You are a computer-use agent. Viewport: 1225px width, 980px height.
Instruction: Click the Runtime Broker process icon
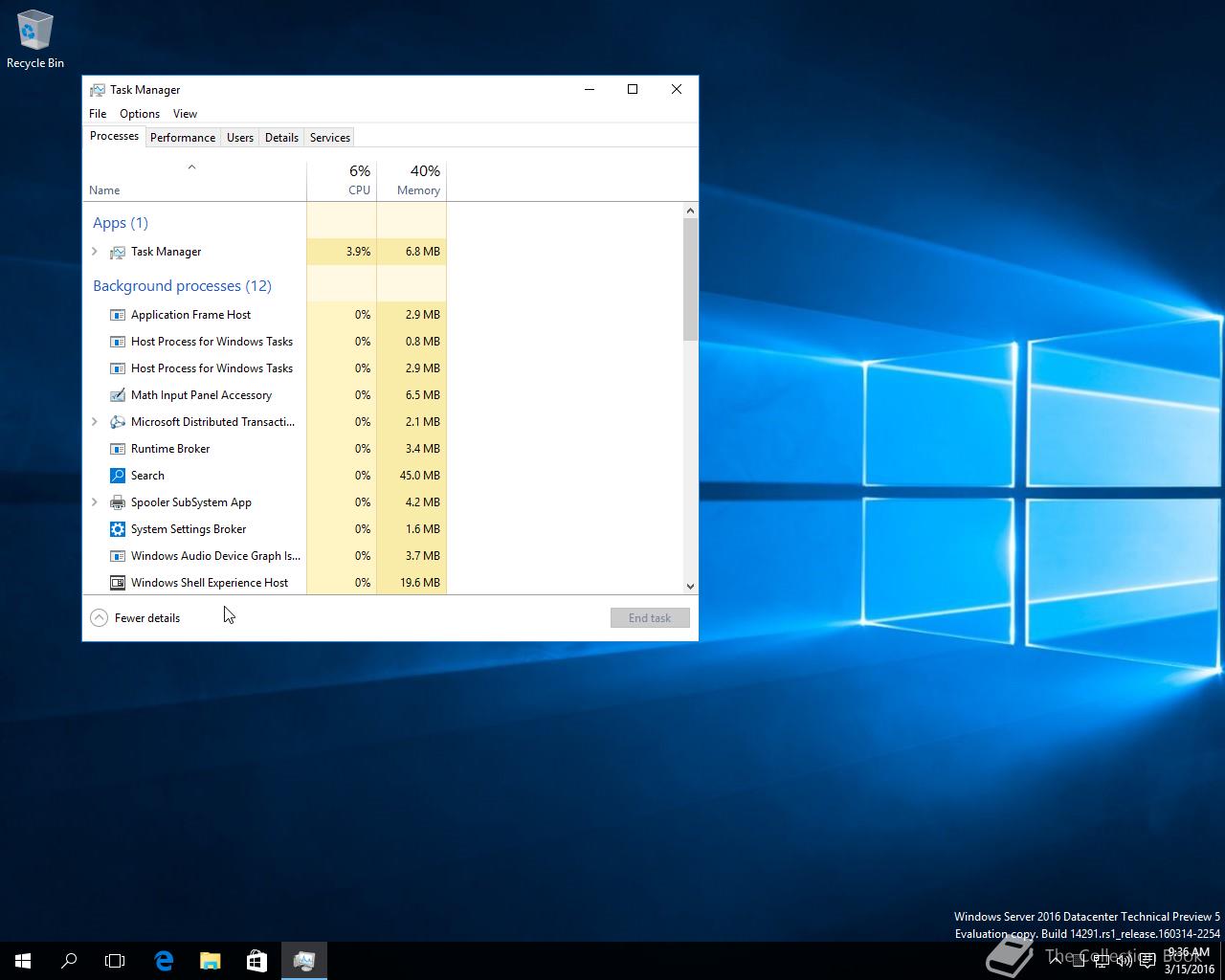pyautogui.click(x=118, y=449)
